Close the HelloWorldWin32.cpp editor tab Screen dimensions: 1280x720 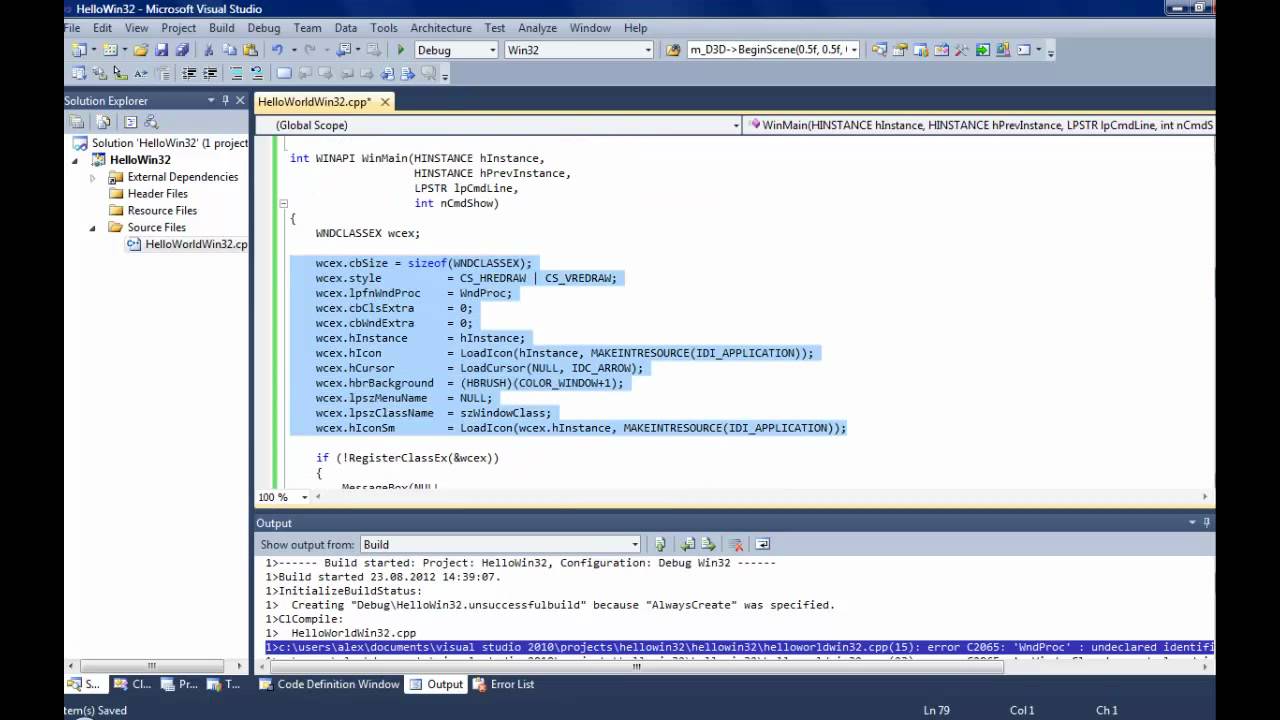(x=385, y=102)
